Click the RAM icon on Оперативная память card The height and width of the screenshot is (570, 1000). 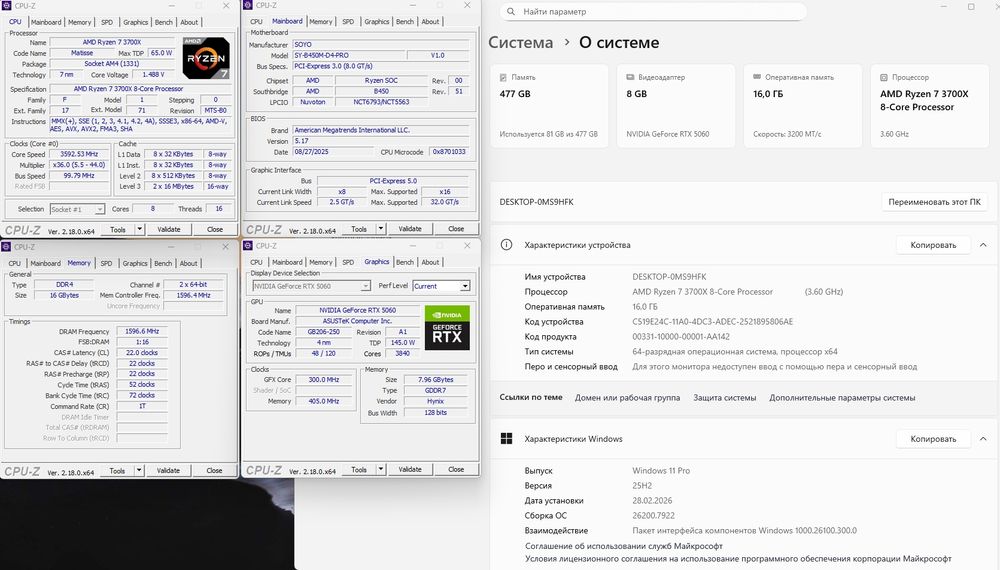(757, 77)
